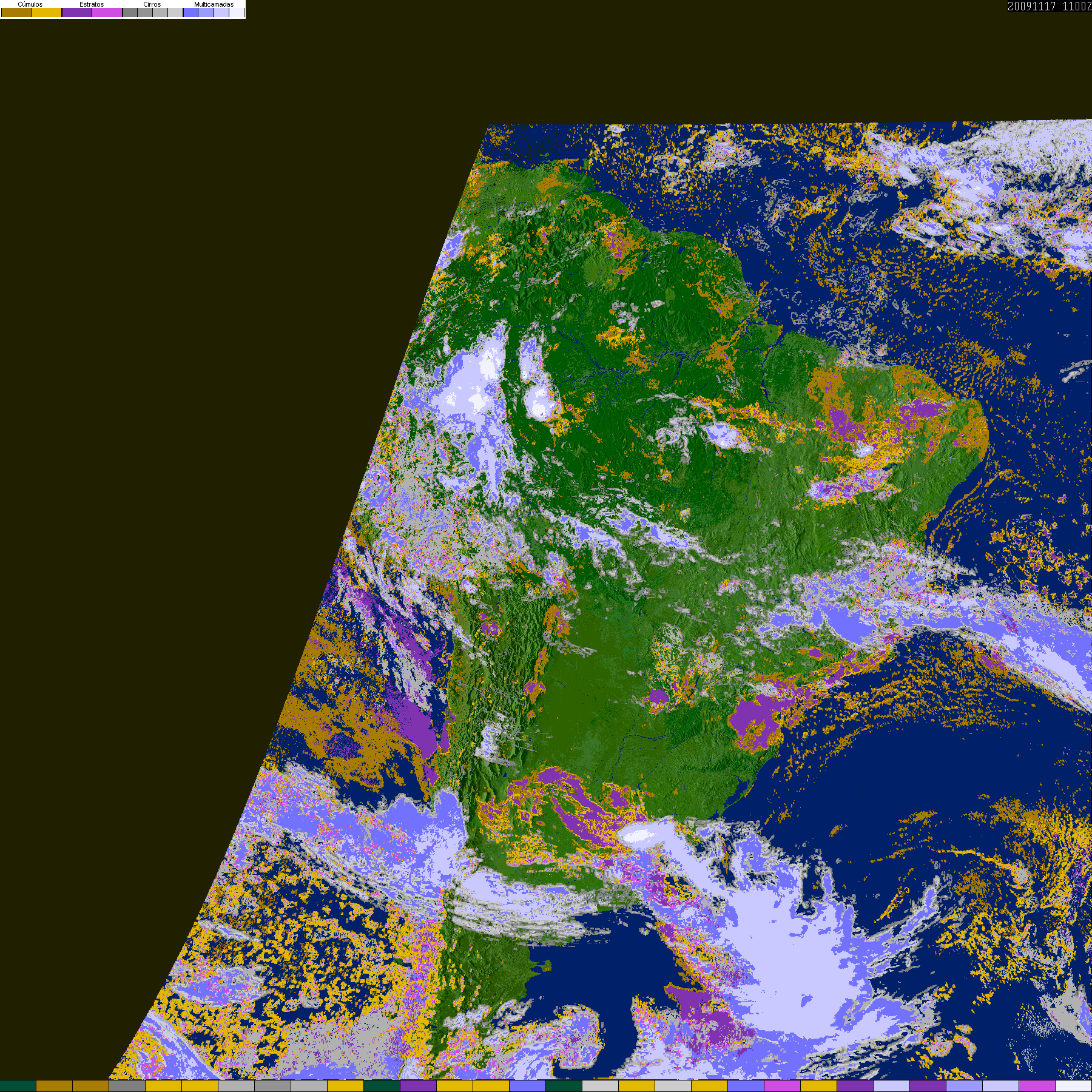Choose the pale lavender Multicamadas swatch
This screenshot has width=1092, height=1092.
[x=221, y=13]
